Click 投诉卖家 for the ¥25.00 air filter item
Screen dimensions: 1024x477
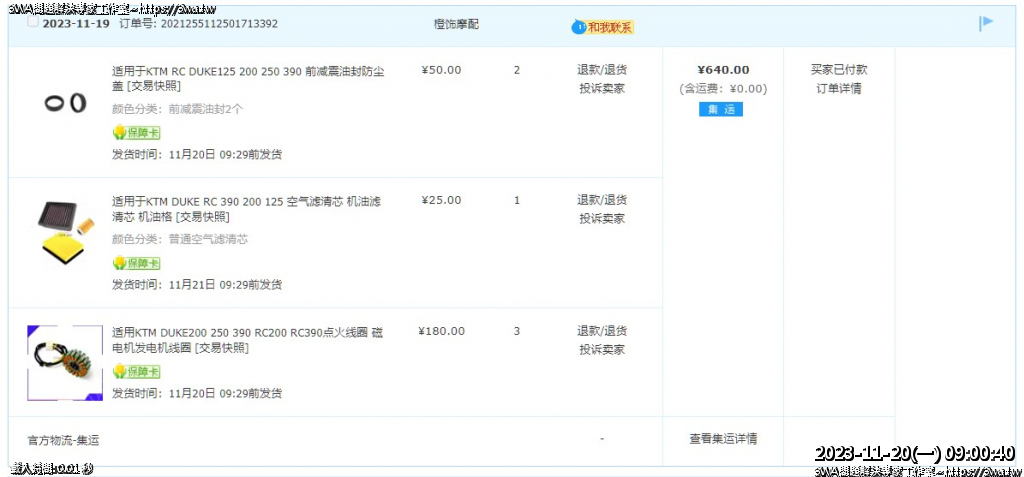point(602,219)
